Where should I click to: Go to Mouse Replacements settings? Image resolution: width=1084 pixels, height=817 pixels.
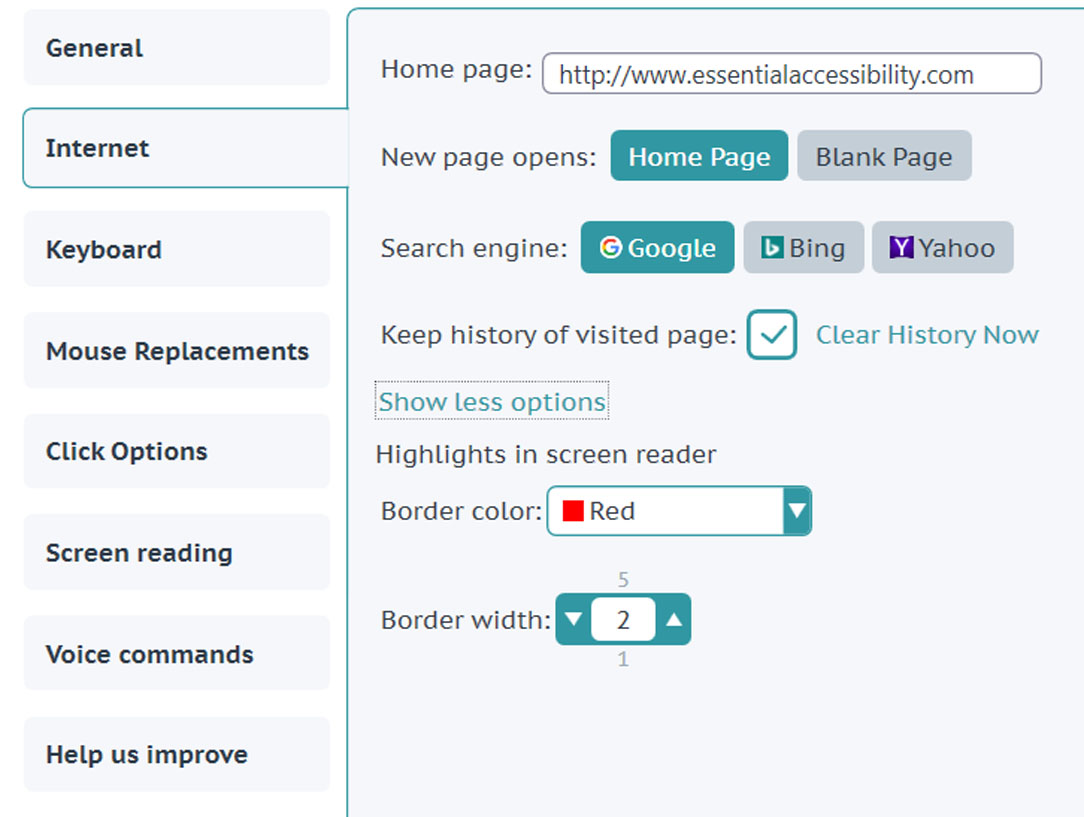177,350
